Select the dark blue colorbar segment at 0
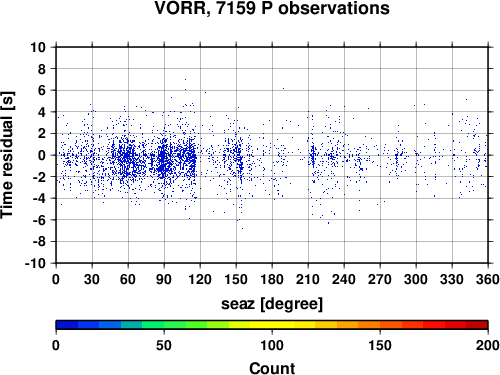Viewport: 500px width, 375px height. coord(67,325)
